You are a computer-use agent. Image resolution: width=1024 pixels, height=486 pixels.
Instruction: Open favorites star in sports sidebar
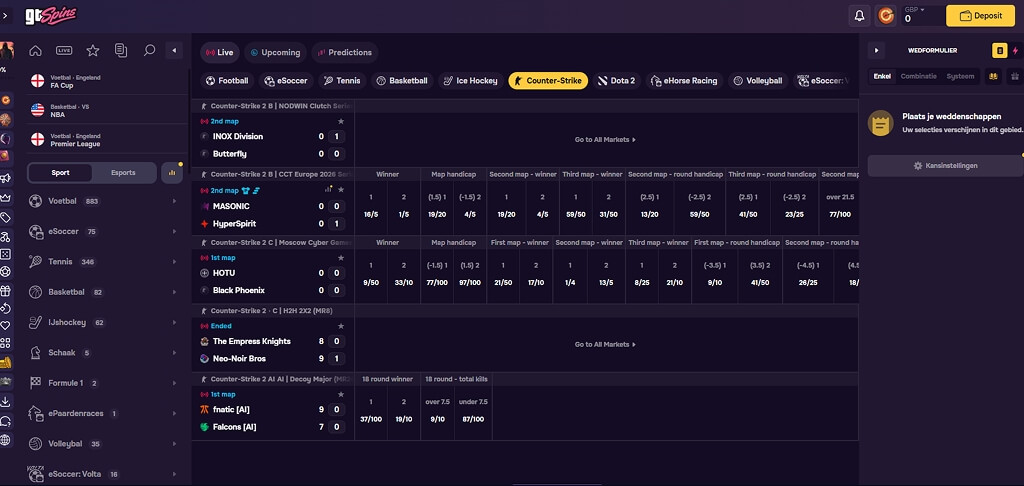93,50
